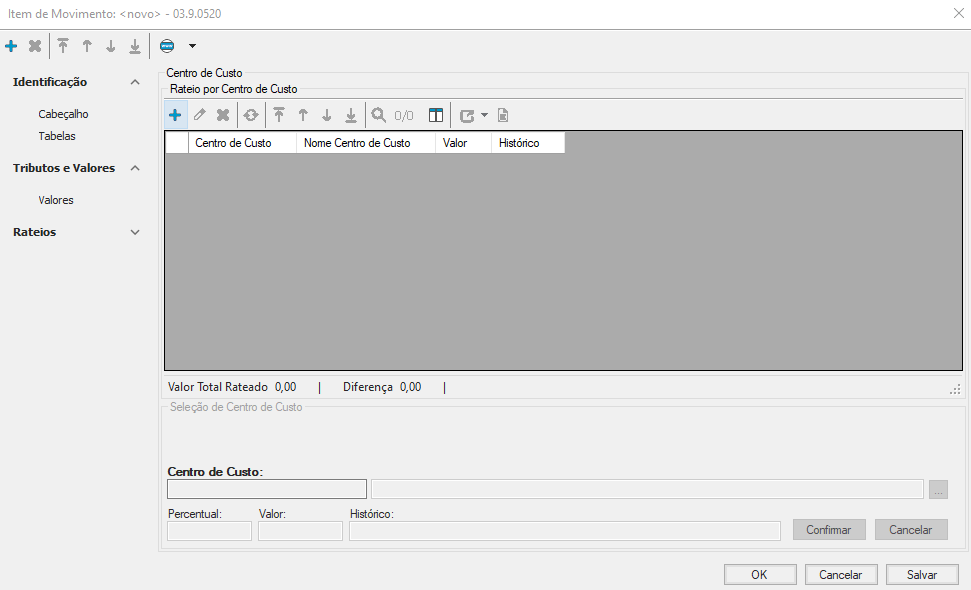Image resolution: width=971 pixels, height=590 pixels.
Task: Click the blue round icon in the top toolbar
Action: pyautogui.click(x=167, y=46)
